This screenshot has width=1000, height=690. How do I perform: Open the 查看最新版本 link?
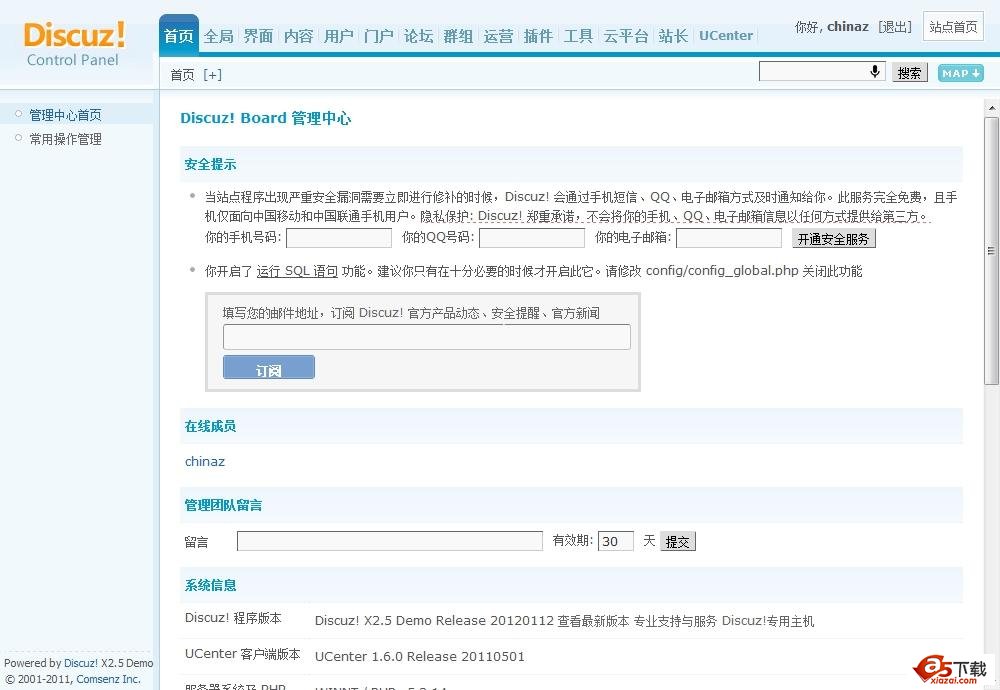pos(593,620)
